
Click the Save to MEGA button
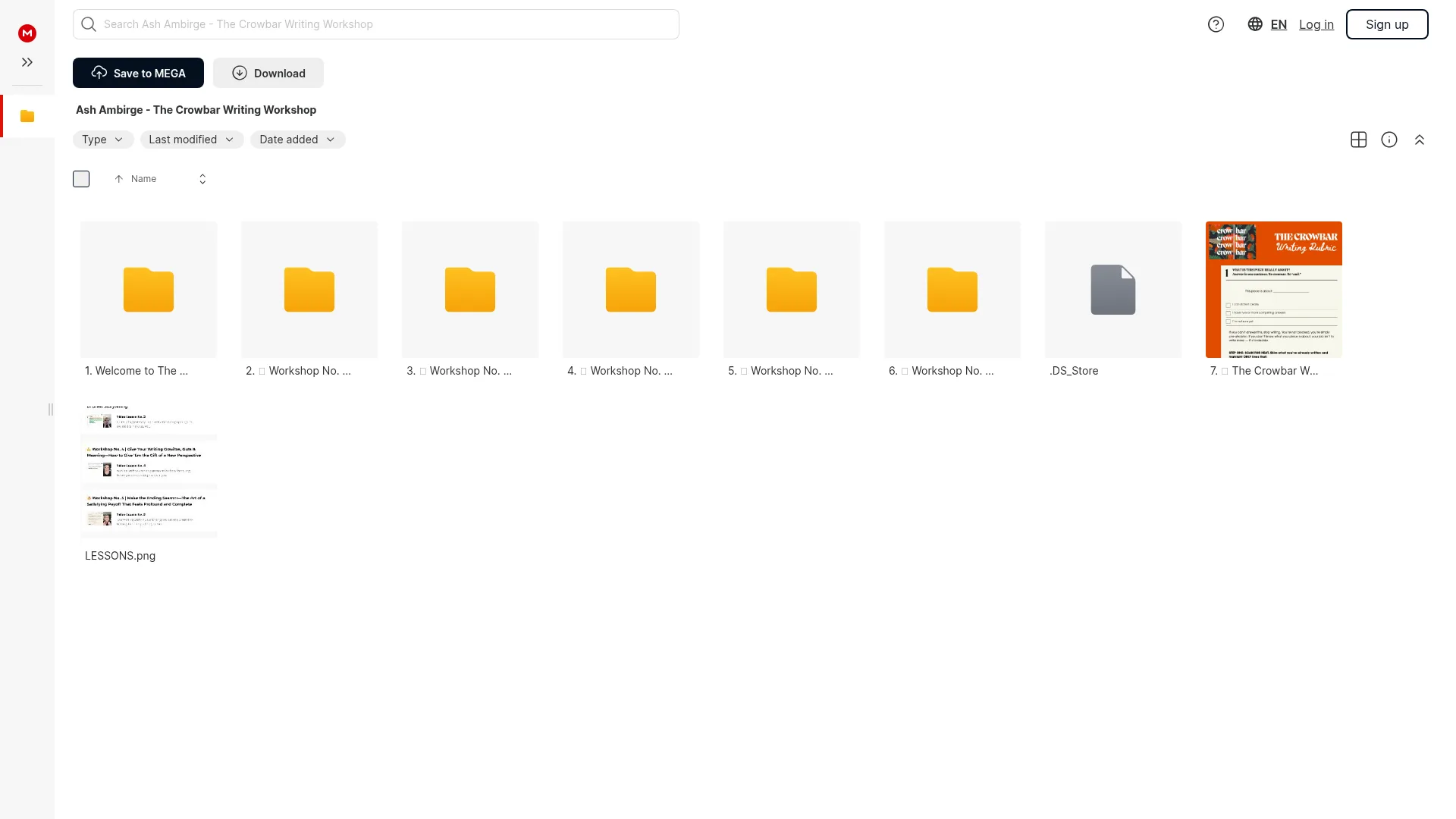(138, 73)
